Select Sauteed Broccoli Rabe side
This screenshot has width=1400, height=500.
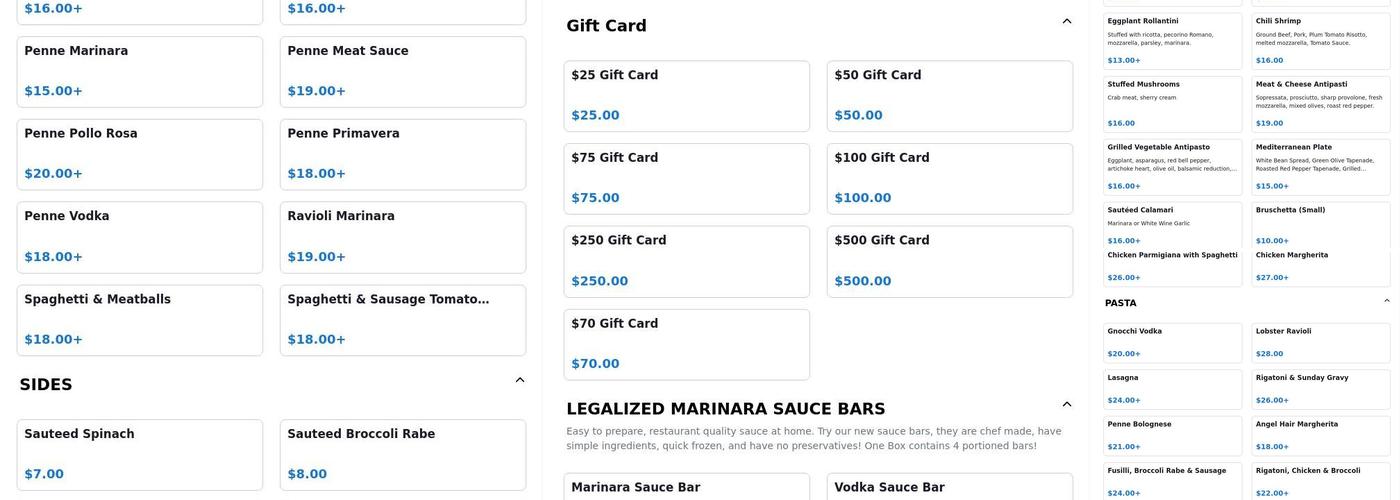(402, 455)
